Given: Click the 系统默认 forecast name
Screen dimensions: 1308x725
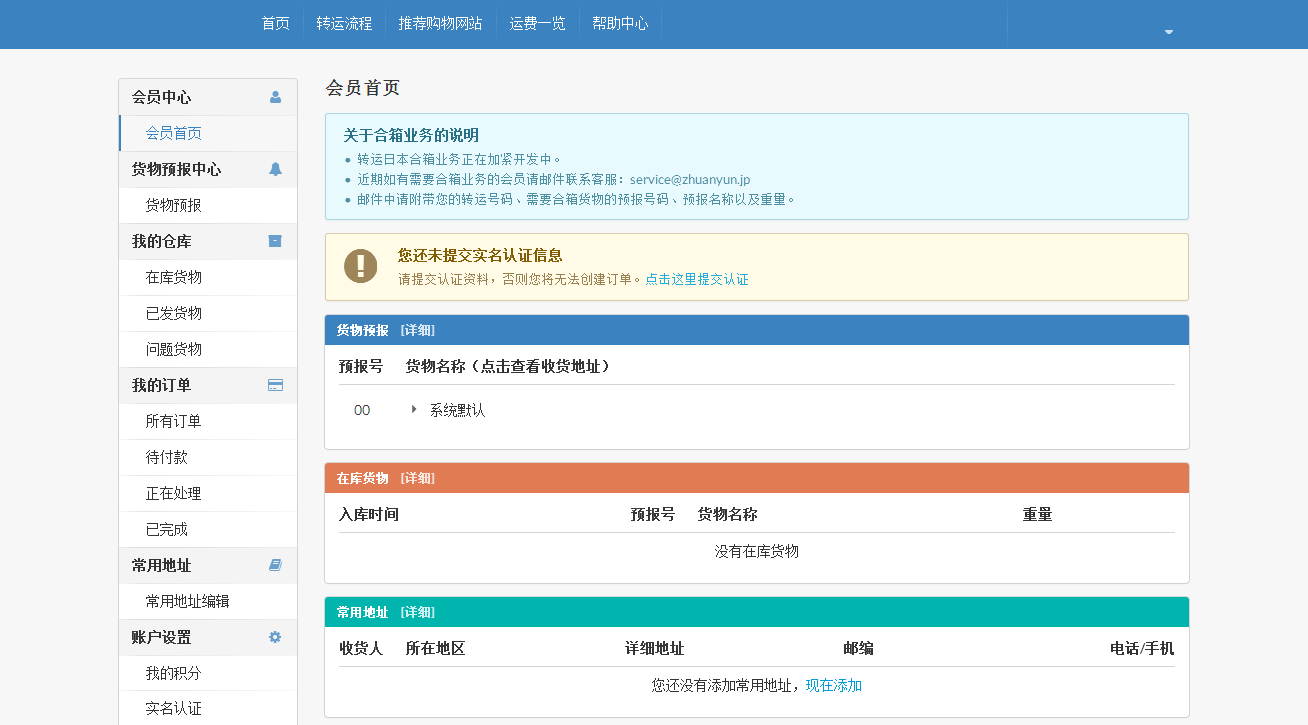Looking at the screenshot, I should coord(458,410).
